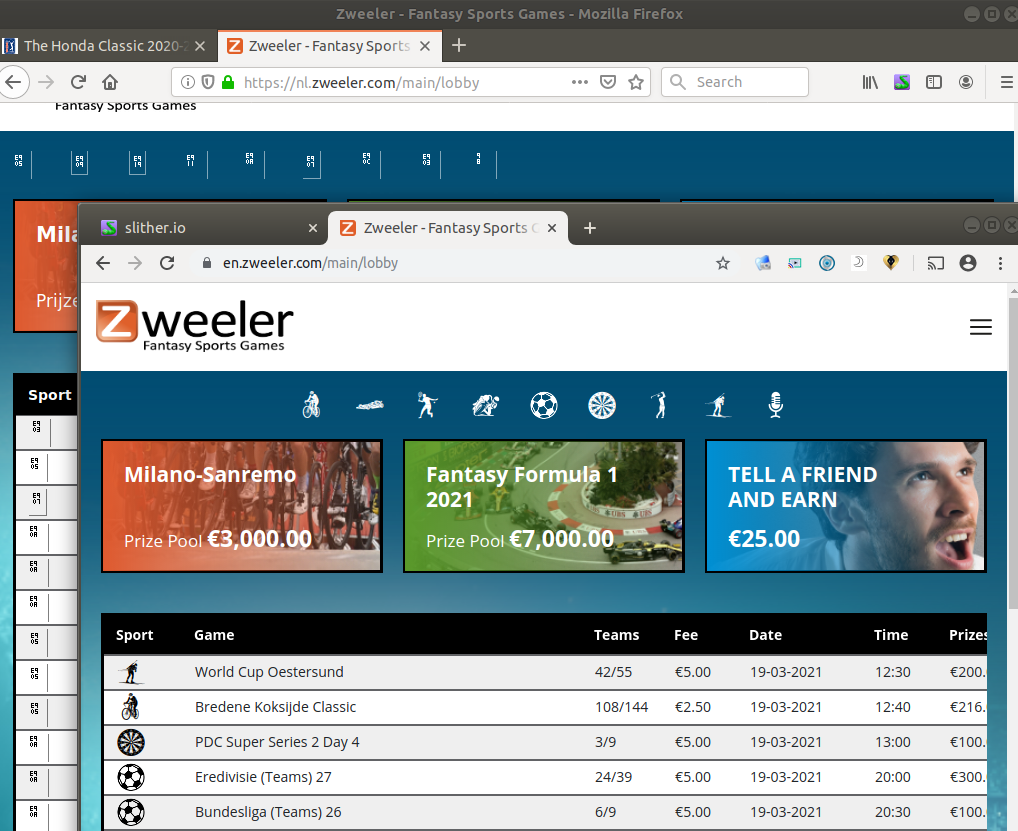Select the darts sport icon
The image size is (1018, 831).
[602, 405]
